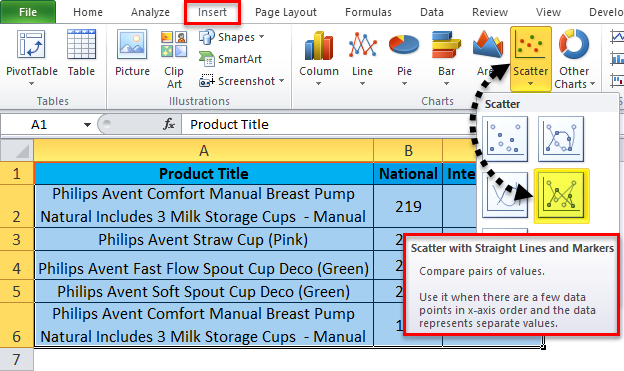Expand the PivotTable dropdown arrow
Viewport: 624px width, 371px height.
pos(31,84)
